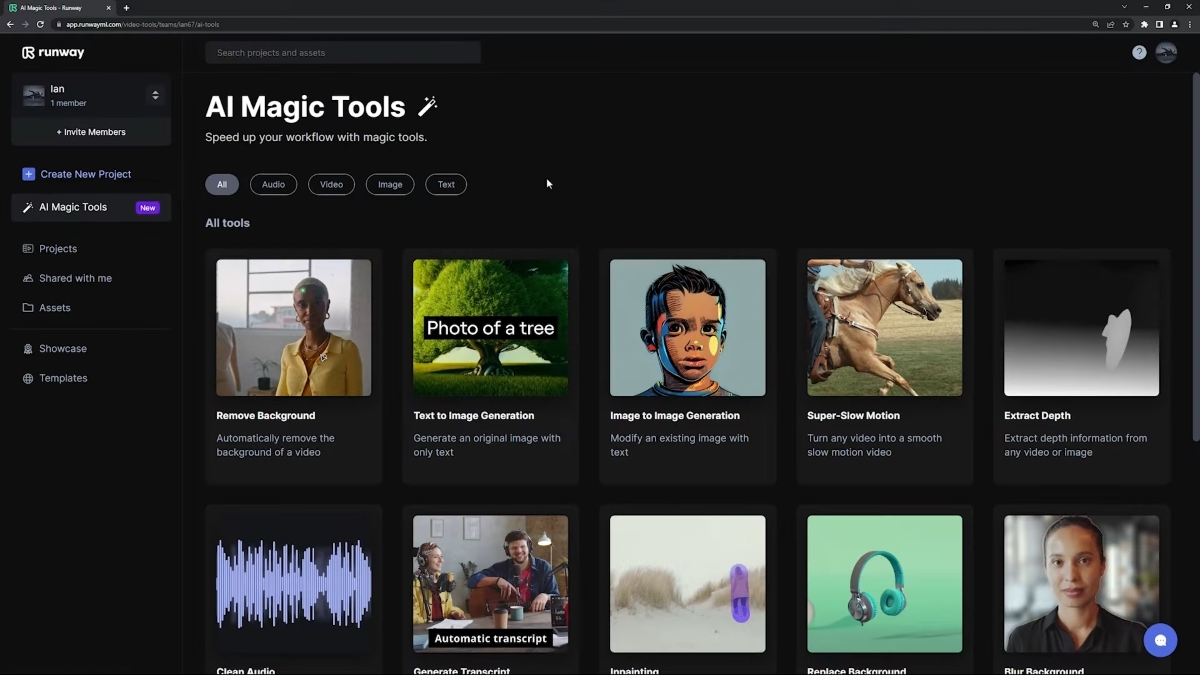Enable the Video tools filter
This screenshot has height=675, width=1200.
click(331, 184)
